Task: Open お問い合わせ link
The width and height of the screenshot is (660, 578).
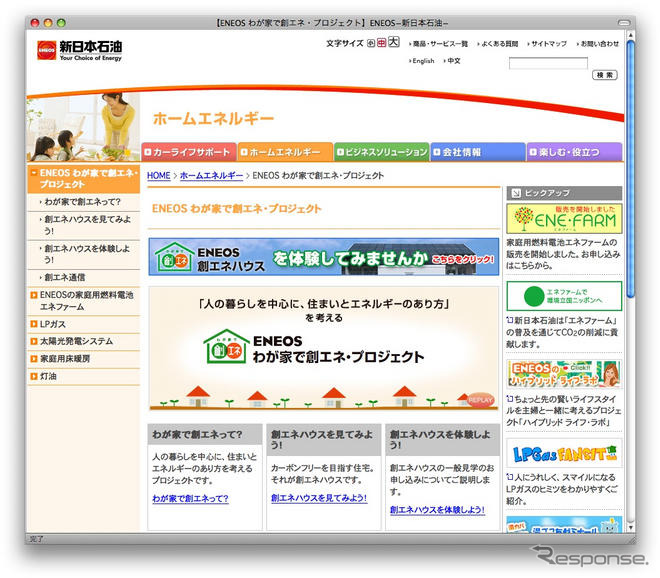Action: 598,44
